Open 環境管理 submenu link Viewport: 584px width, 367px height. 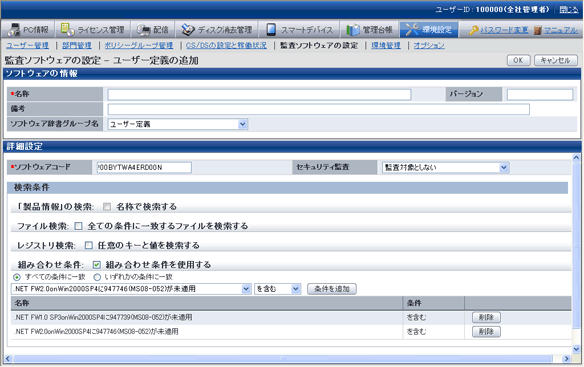[386, 45]
